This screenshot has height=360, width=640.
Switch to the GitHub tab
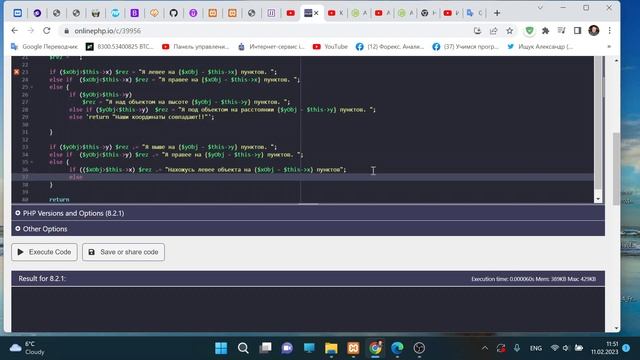pos(173,13)
